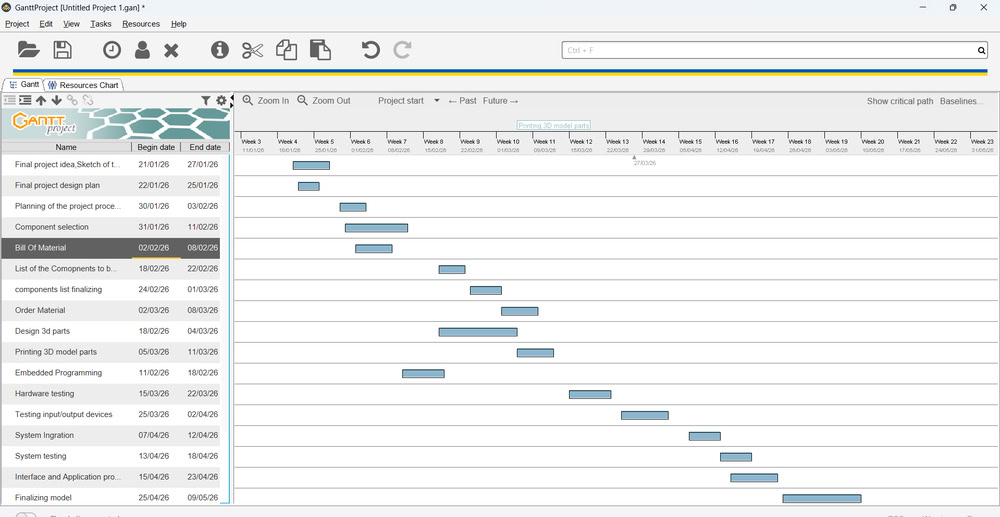The height and width of the screenshot is (517, 1000).
Task: Select 'Printing 3D model parts' task row
Action: [x=111, y=352]
